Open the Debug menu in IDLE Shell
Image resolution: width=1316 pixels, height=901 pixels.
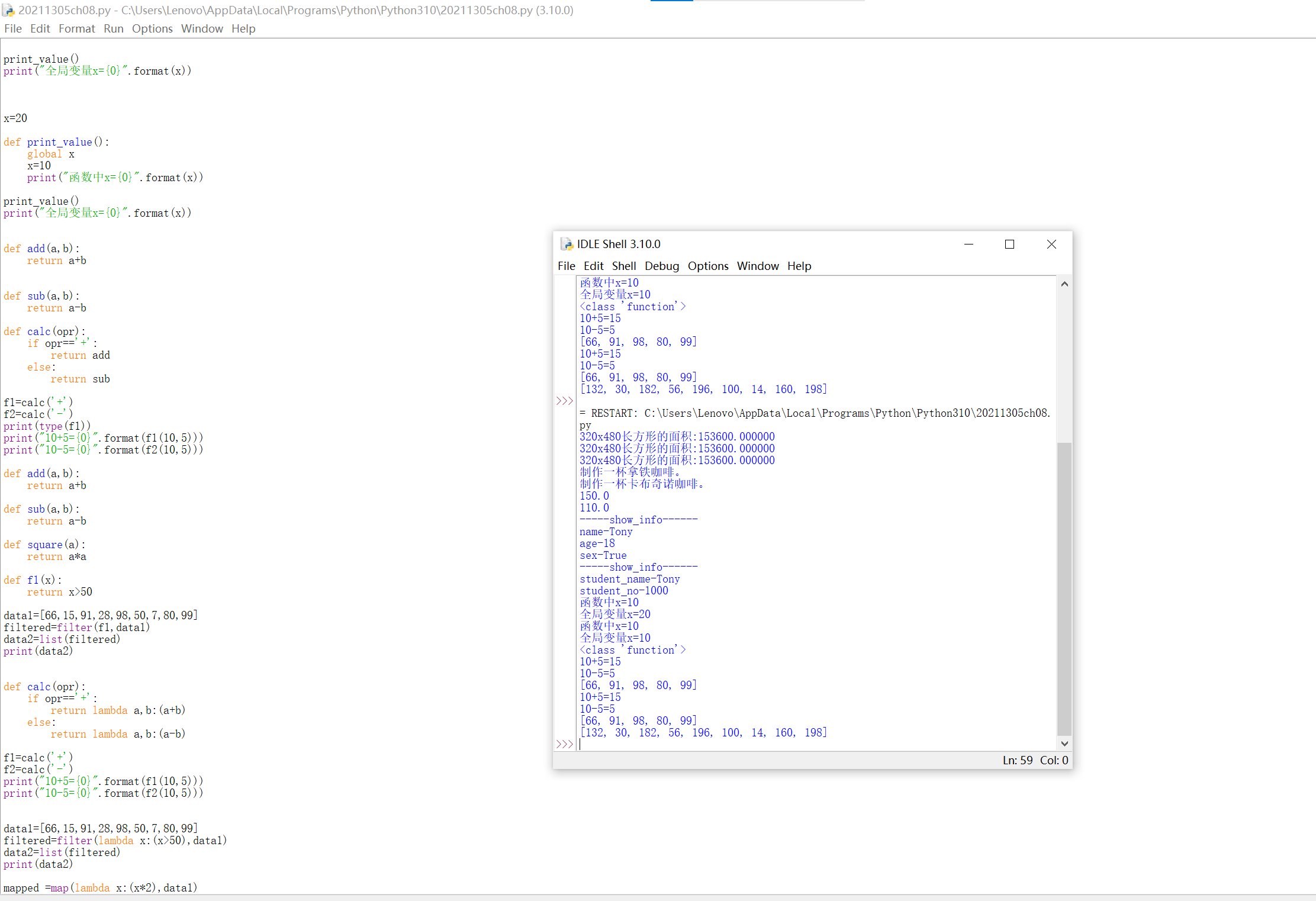(x=661, y=266)
